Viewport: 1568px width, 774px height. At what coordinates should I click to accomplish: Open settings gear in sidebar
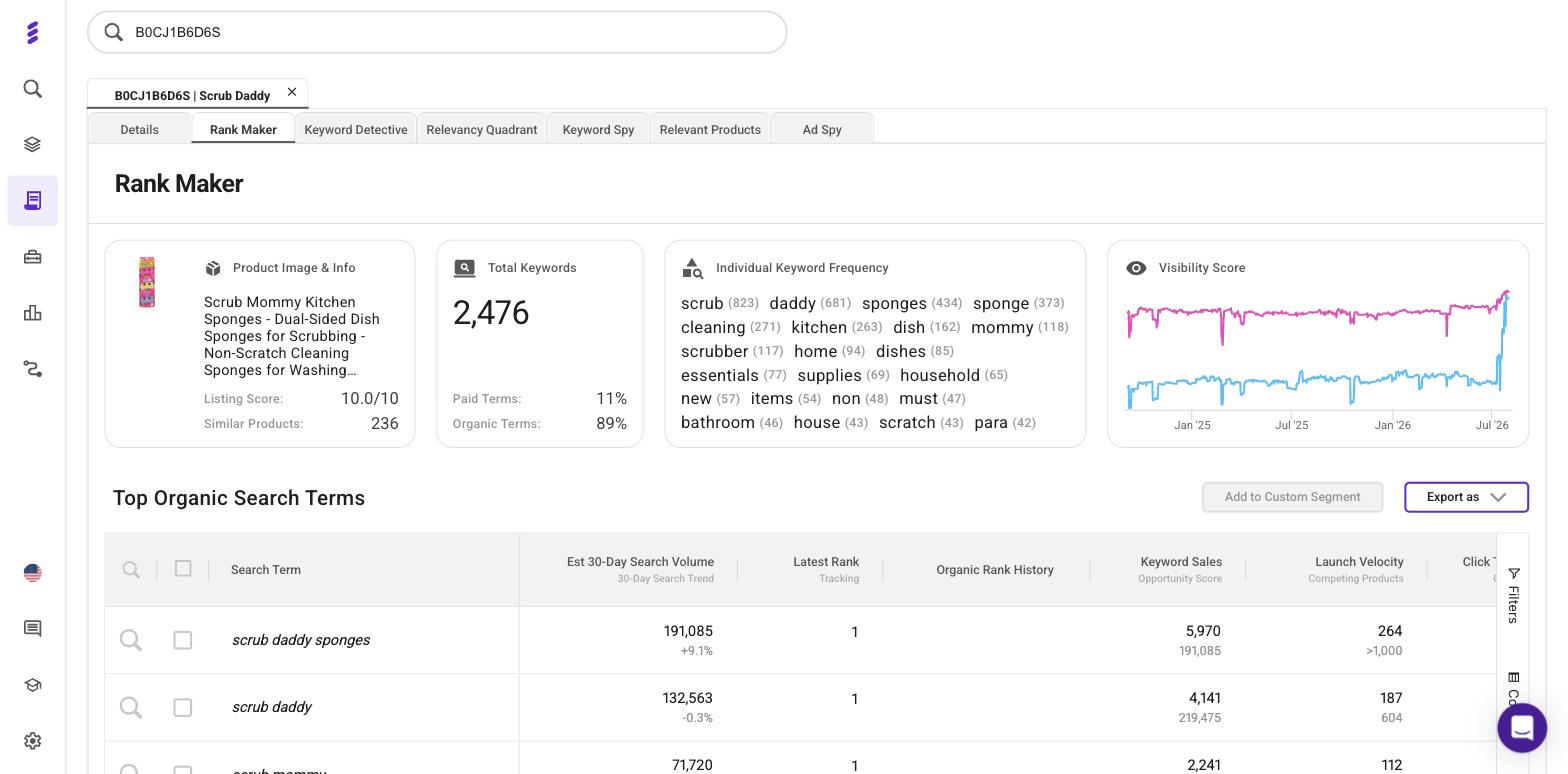pyautogui.click(x=32, y=741)
